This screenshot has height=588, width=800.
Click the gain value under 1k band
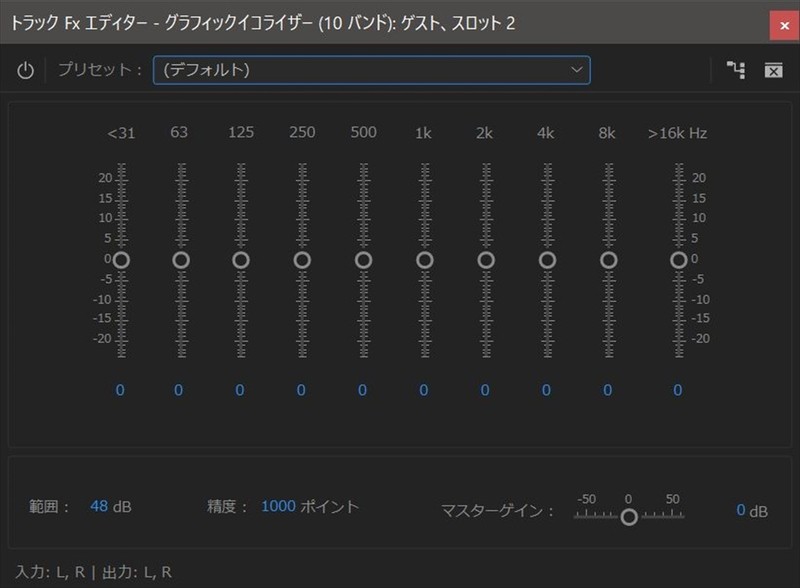[x=424, y=390]
